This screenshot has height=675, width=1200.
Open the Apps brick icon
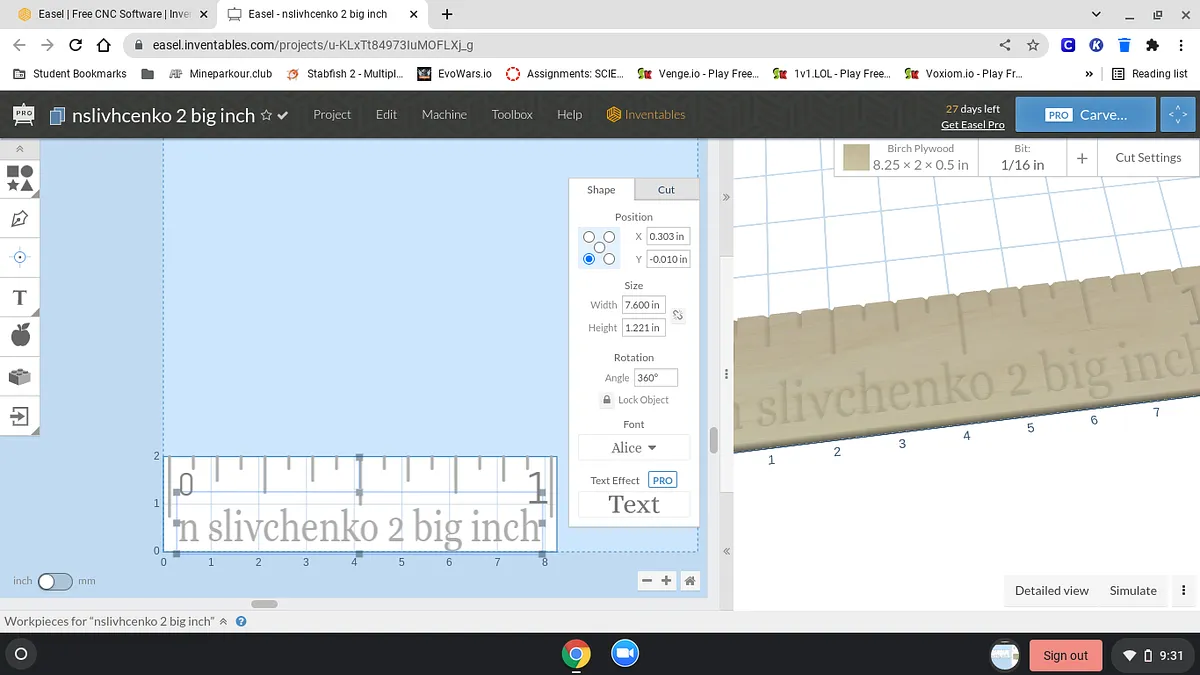click(x=20, y=376)
